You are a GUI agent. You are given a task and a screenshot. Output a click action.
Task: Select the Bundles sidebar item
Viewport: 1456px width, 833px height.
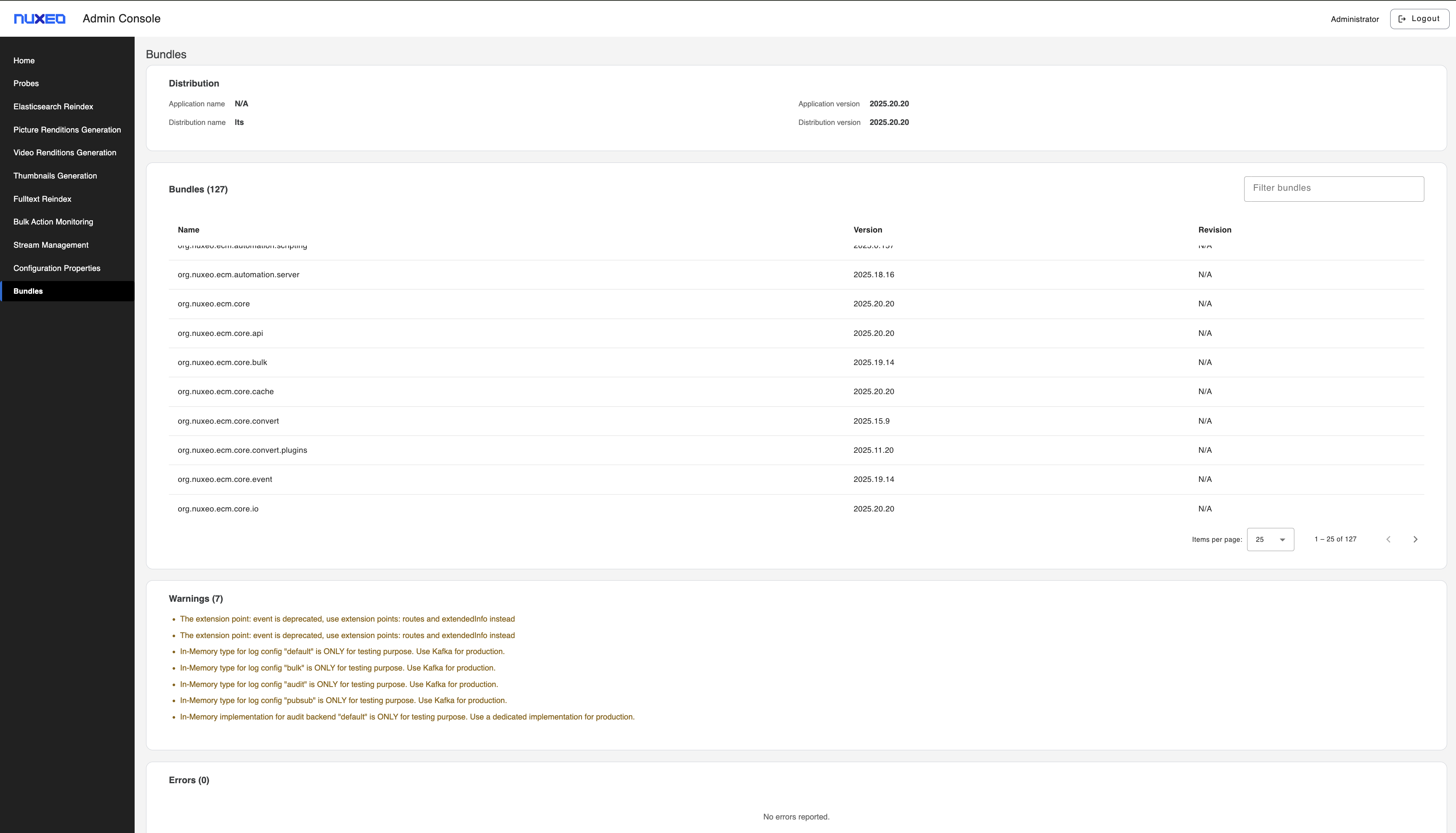tap(68, 291)
